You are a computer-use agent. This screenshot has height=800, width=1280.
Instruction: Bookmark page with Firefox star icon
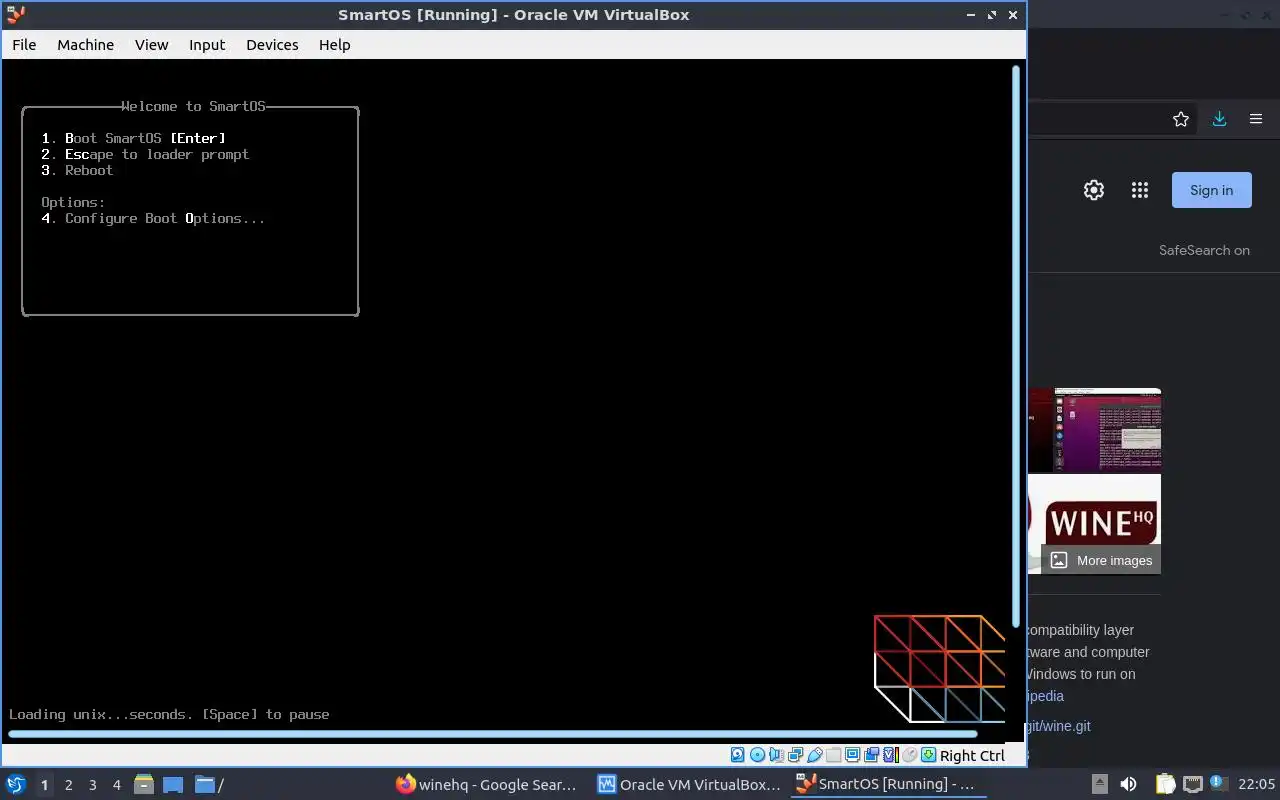(x=1181, y=119)
